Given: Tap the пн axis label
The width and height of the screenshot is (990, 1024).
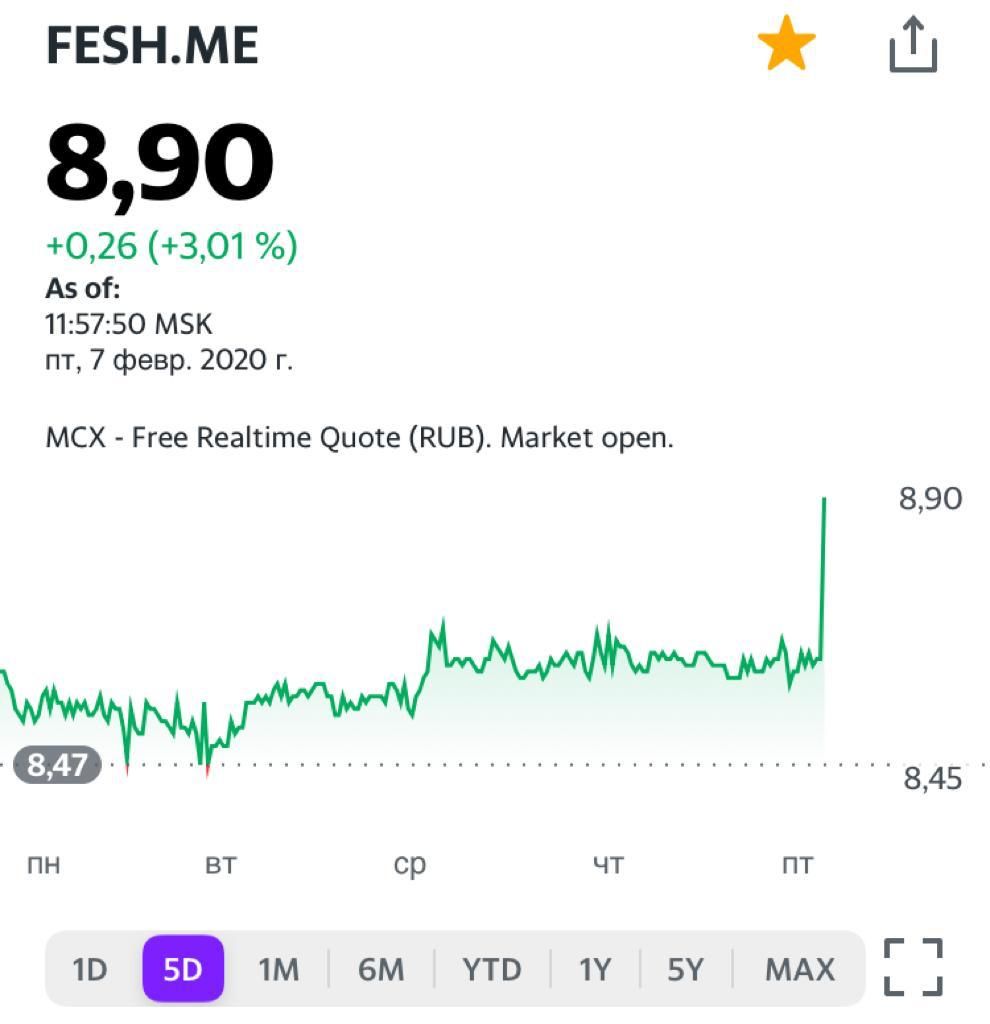Looking at the screenshot, I should point(44,864).
